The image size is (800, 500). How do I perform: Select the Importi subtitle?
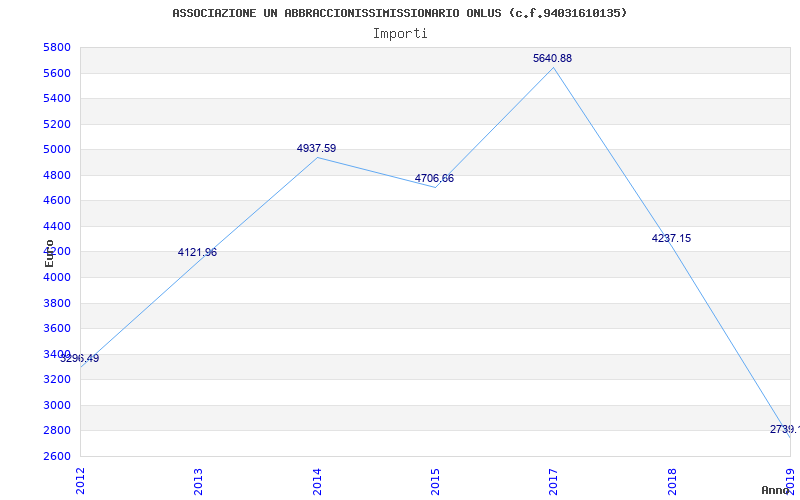pyautogui.click(x=400, y=34)
